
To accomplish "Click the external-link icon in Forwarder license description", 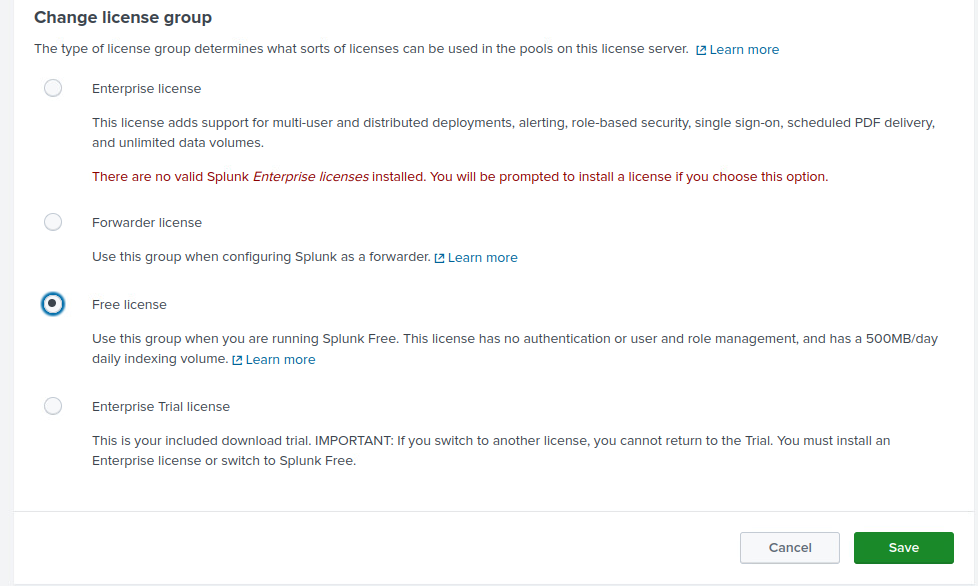I will click(x=439, y=258).
